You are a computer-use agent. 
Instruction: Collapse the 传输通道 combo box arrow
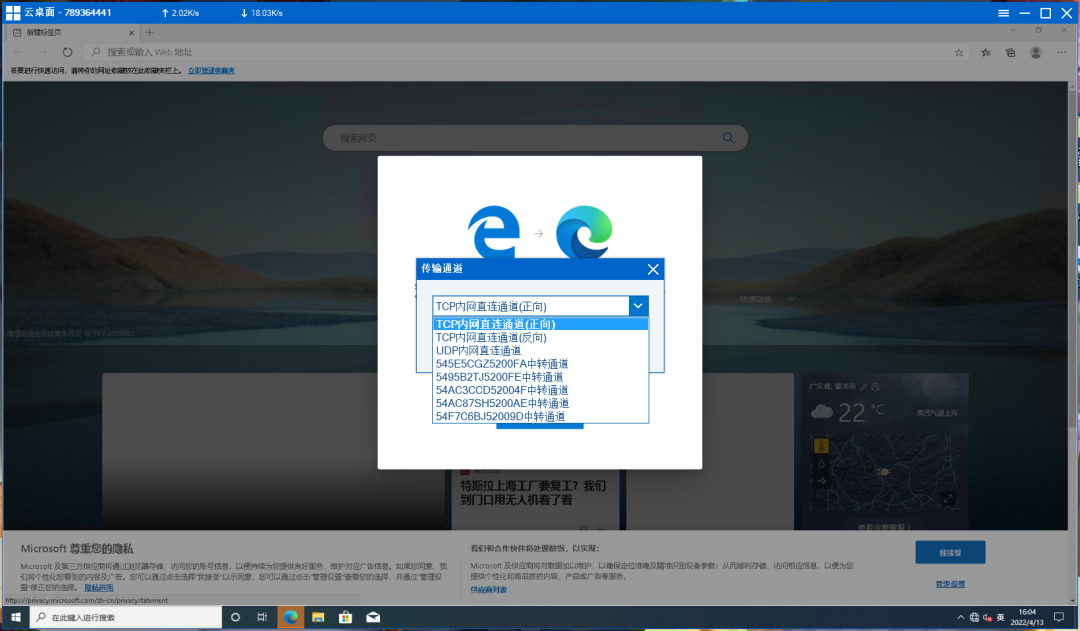click(638, 306)
